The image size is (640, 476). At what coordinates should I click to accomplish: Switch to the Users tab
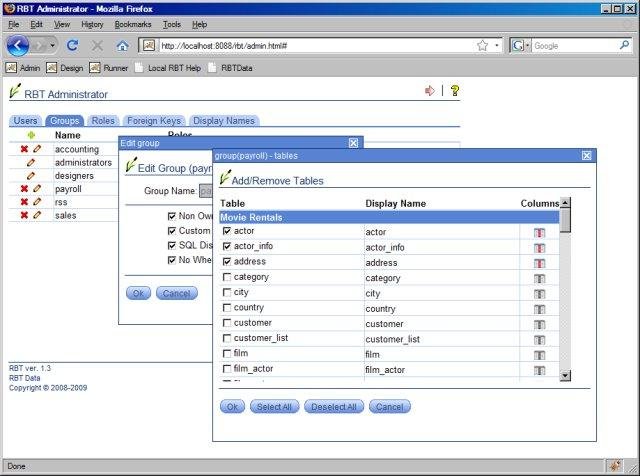click(x=25, y=121)
